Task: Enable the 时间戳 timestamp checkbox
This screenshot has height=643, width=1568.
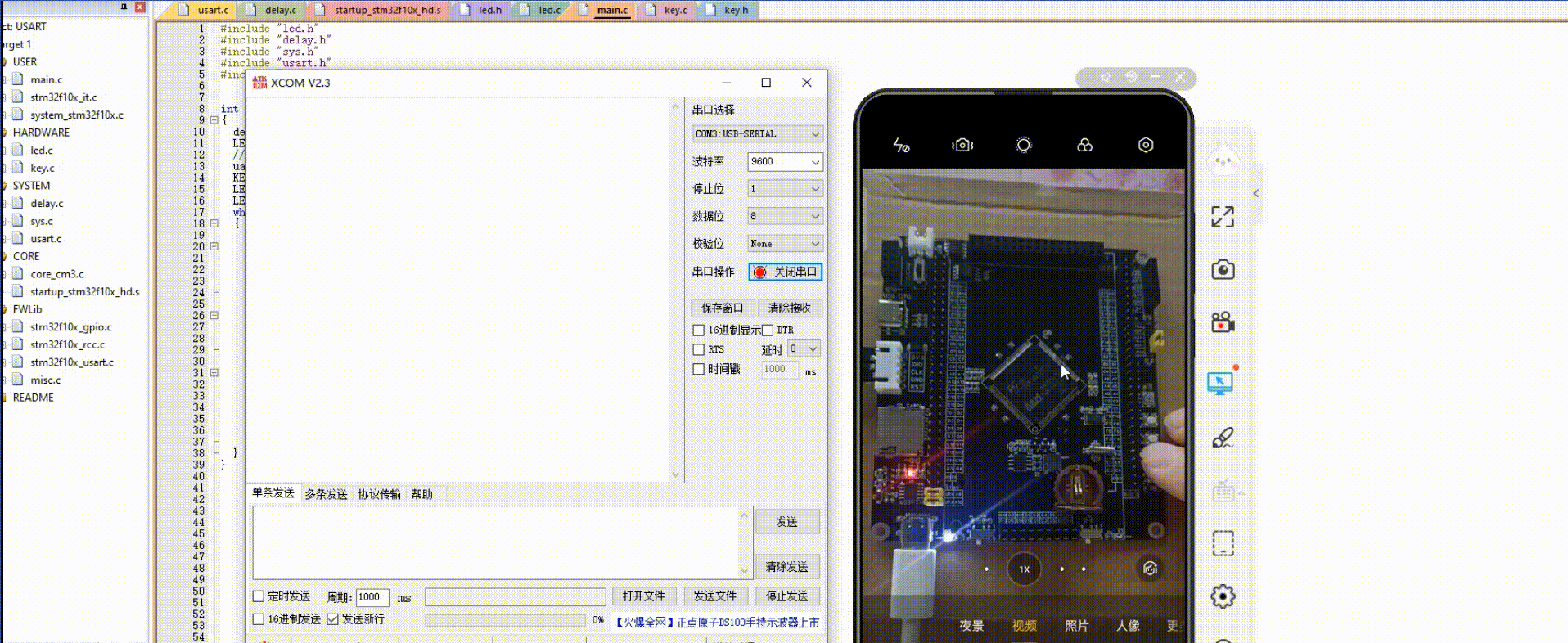Action: tap(698, 369)
